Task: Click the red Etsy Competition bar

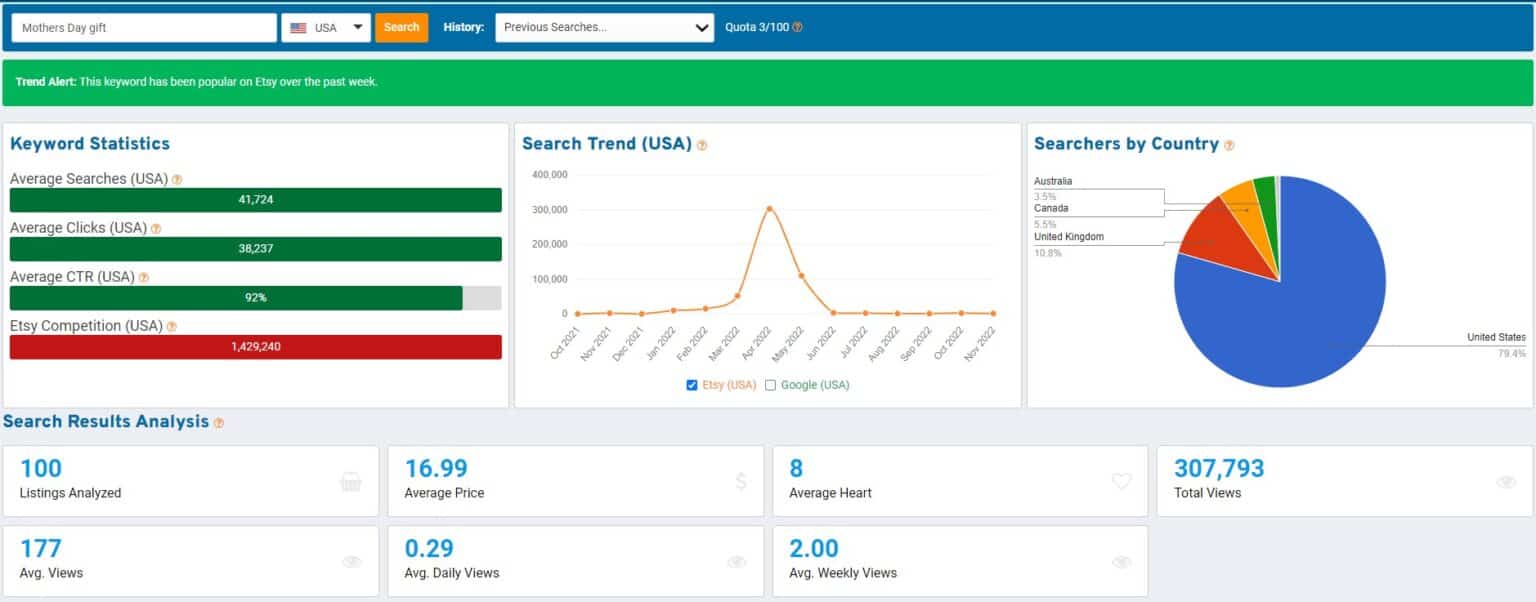Action: coord(256,347)
